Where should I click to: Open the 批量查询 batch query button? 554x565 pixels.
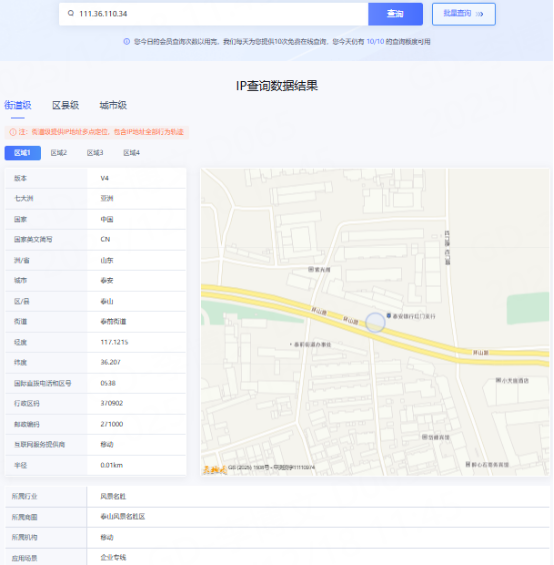tap(464, 14)
